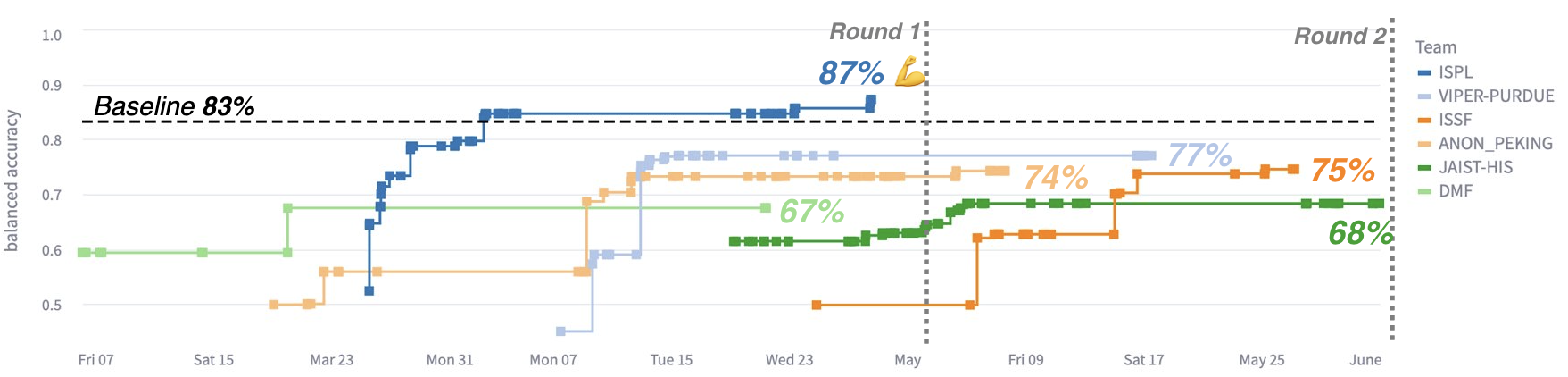
Task: Click the lowest ISPL data point near 0.52
Action: (x=369, y=290)
